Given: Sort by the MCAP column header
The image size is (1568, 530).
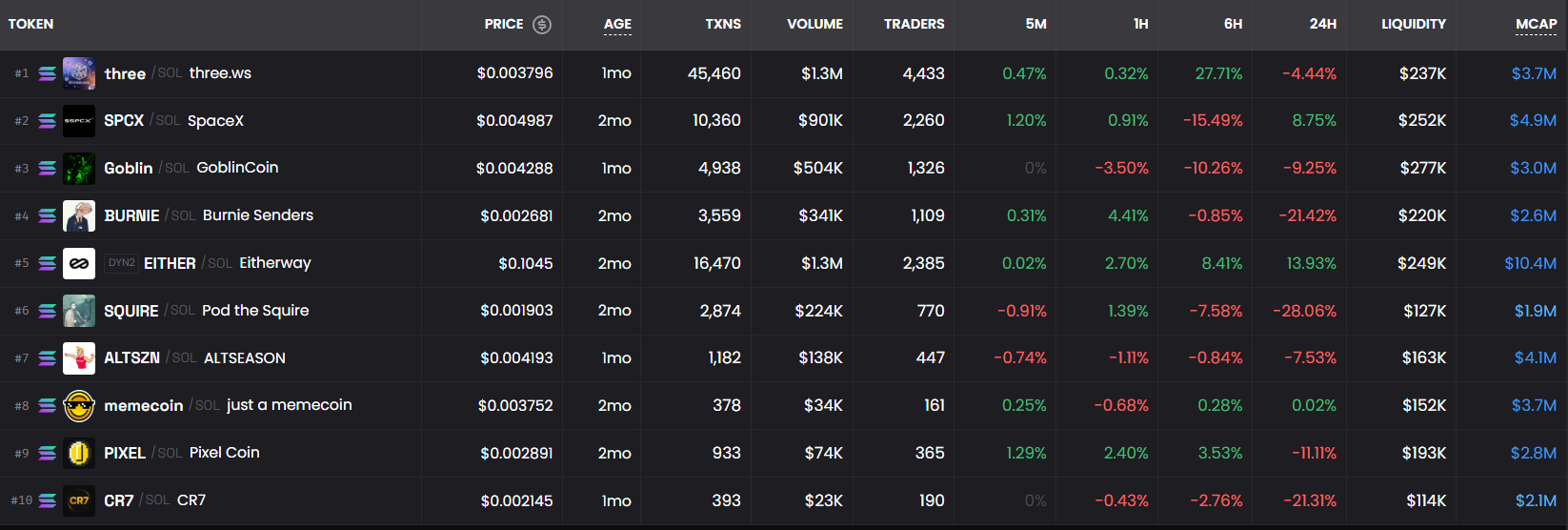Looking at the screenshot, I should point(1536,24).
